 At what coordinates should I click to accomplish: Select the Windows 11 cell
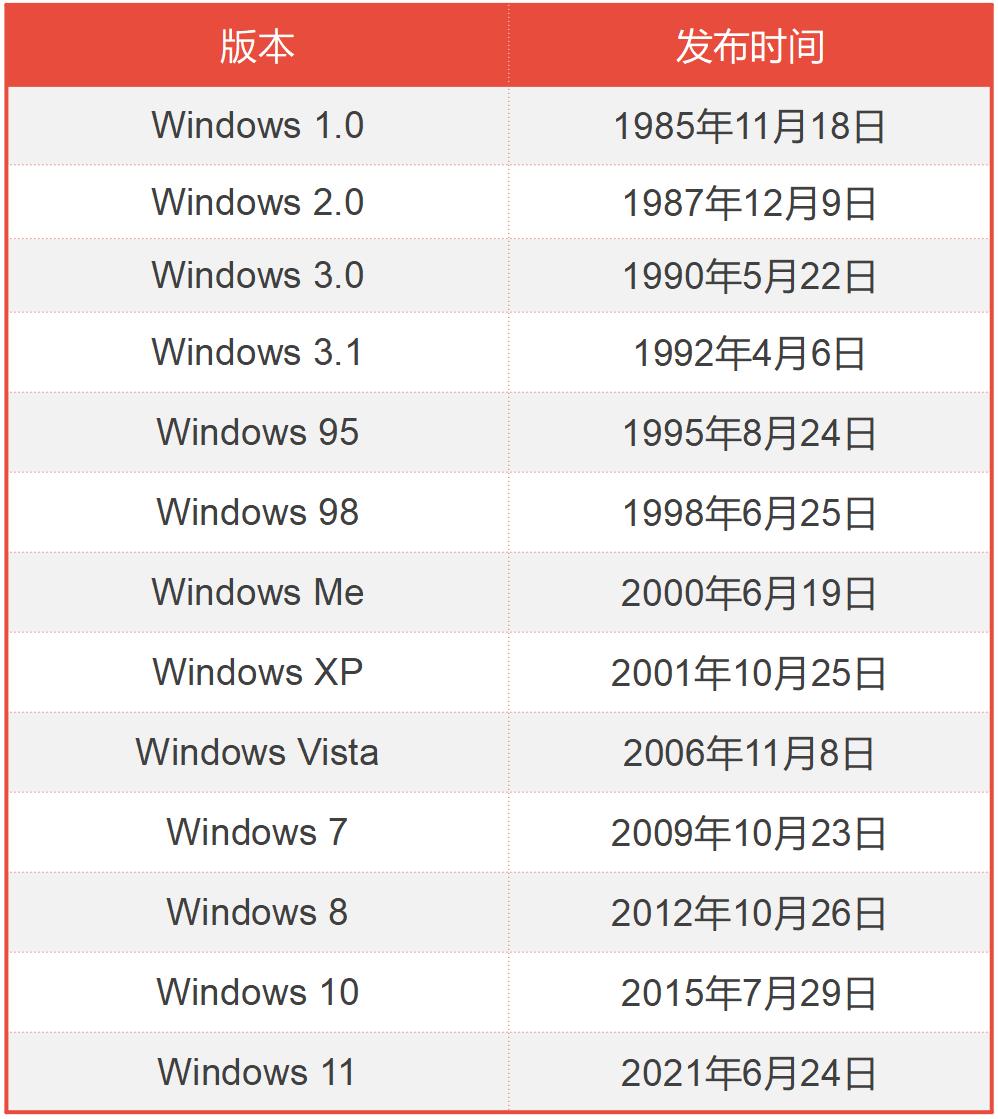coord(258,1072)
